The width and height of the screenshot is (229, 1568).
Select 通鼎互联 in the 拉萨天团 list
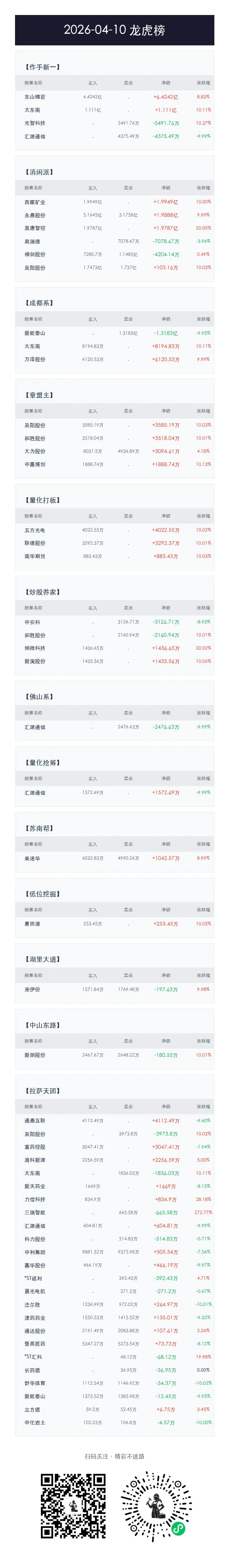coord(35,1121)
